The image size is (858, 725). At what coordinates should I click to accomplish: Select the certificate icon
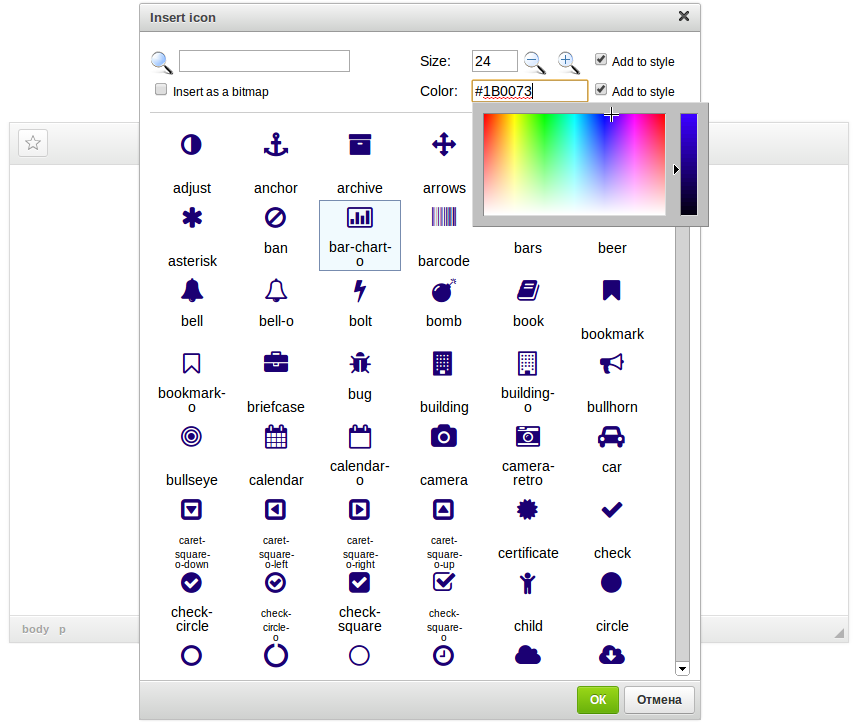tap(528, 509)
